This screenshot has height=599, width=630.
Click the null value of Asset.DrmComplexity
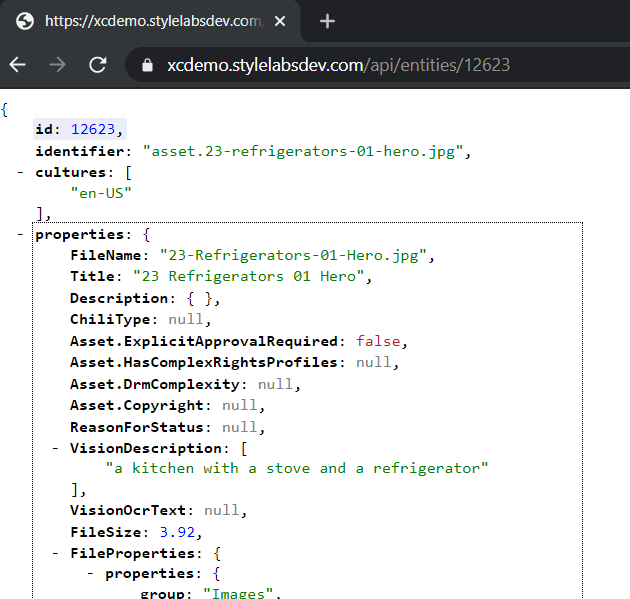pos(275,384)
